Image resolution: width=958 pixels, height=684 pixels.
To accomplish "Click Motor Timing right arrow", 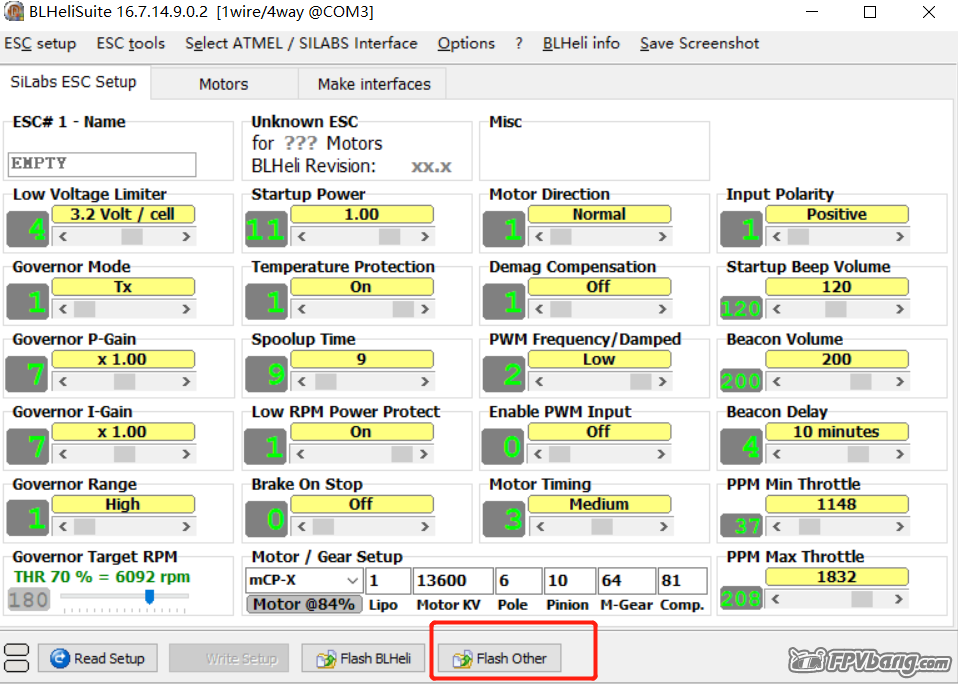I will [x=662, y=526].
